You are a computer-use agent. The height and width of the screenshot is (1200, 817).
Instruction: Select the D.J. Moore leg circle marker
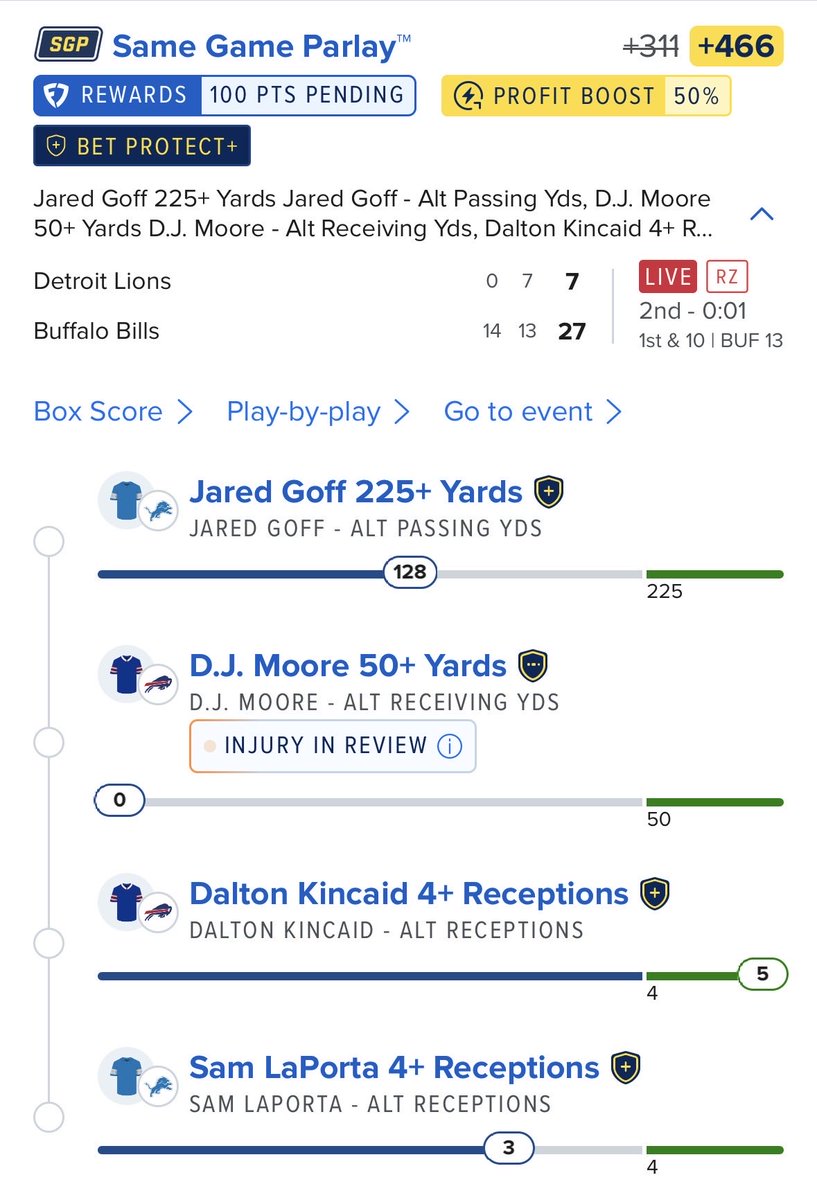(x=48, y=743)
